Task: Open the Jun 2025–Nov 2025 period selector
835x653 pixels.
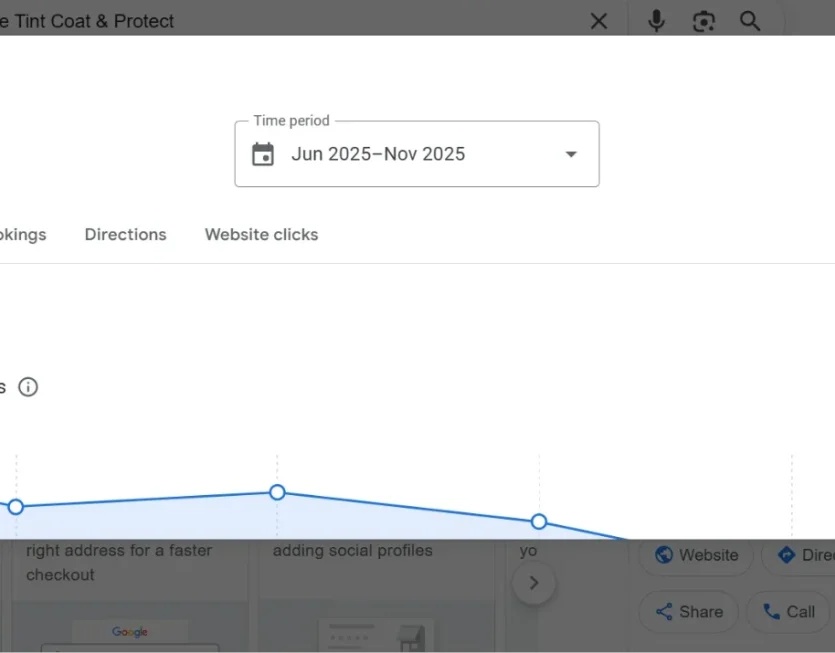Action: point(417,154)
